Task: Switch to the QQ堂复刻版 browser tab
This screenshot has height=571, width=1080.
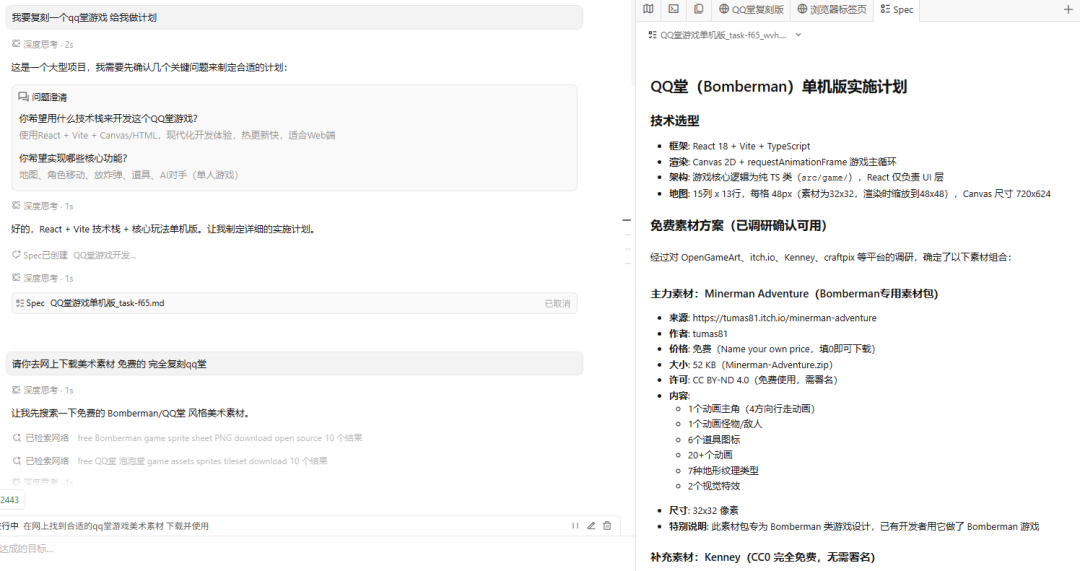Action: tap(751, 9)
